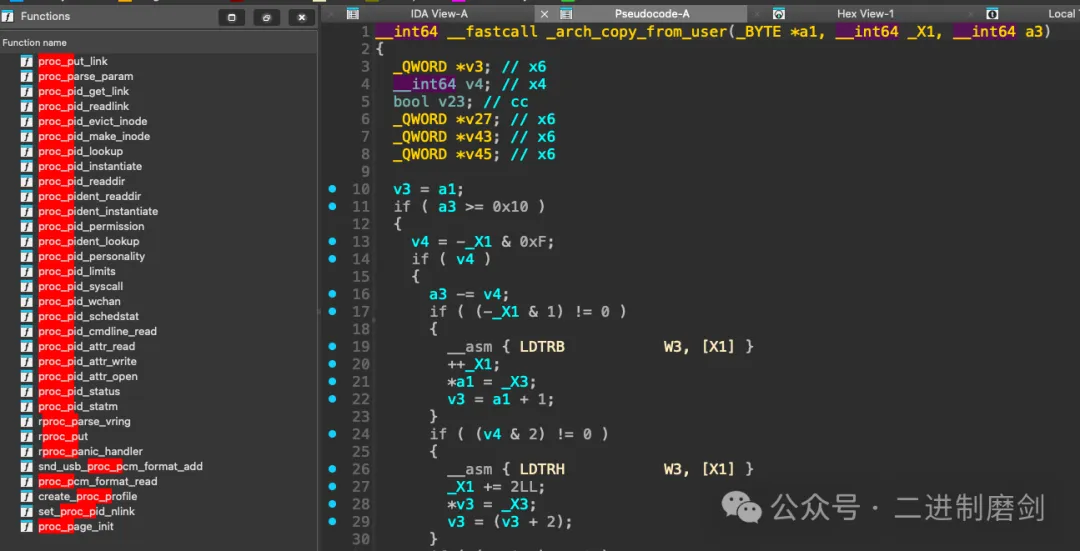
Task: Switch to the IDA View-A tab
Action: pos(439,13)
